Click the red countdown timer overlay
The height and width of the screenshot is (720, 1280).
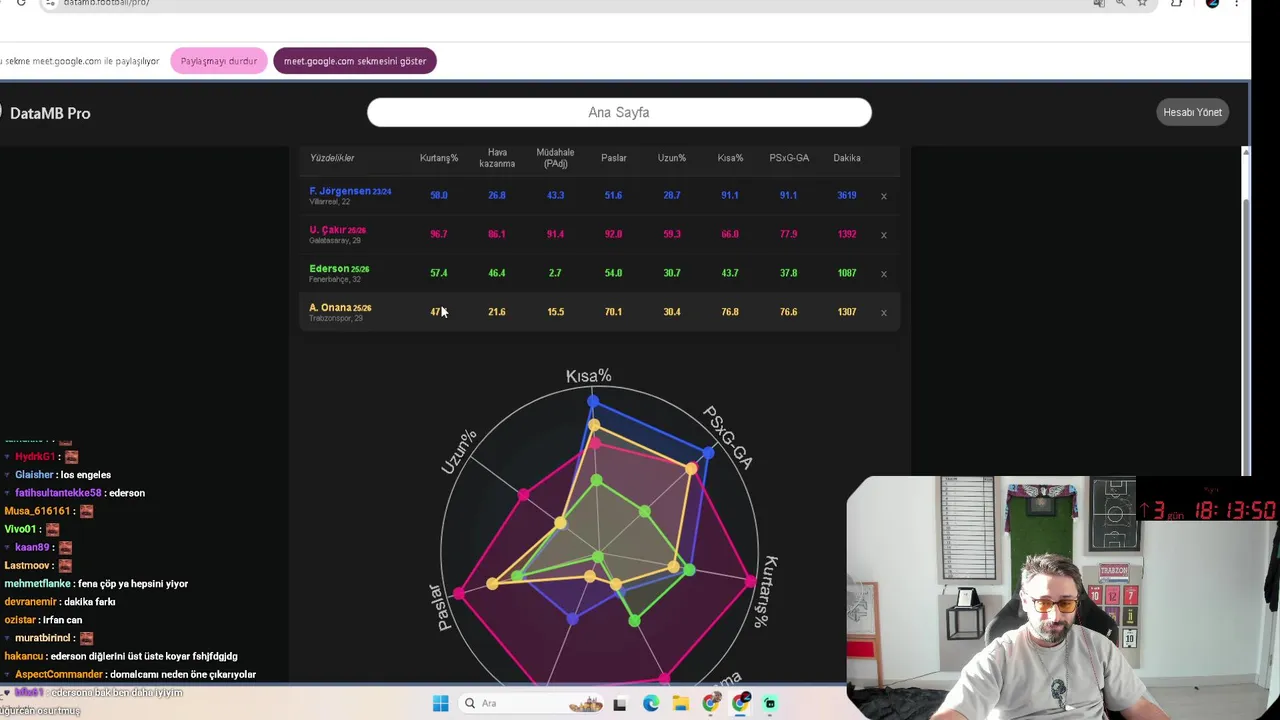[x=1209, y=510]
